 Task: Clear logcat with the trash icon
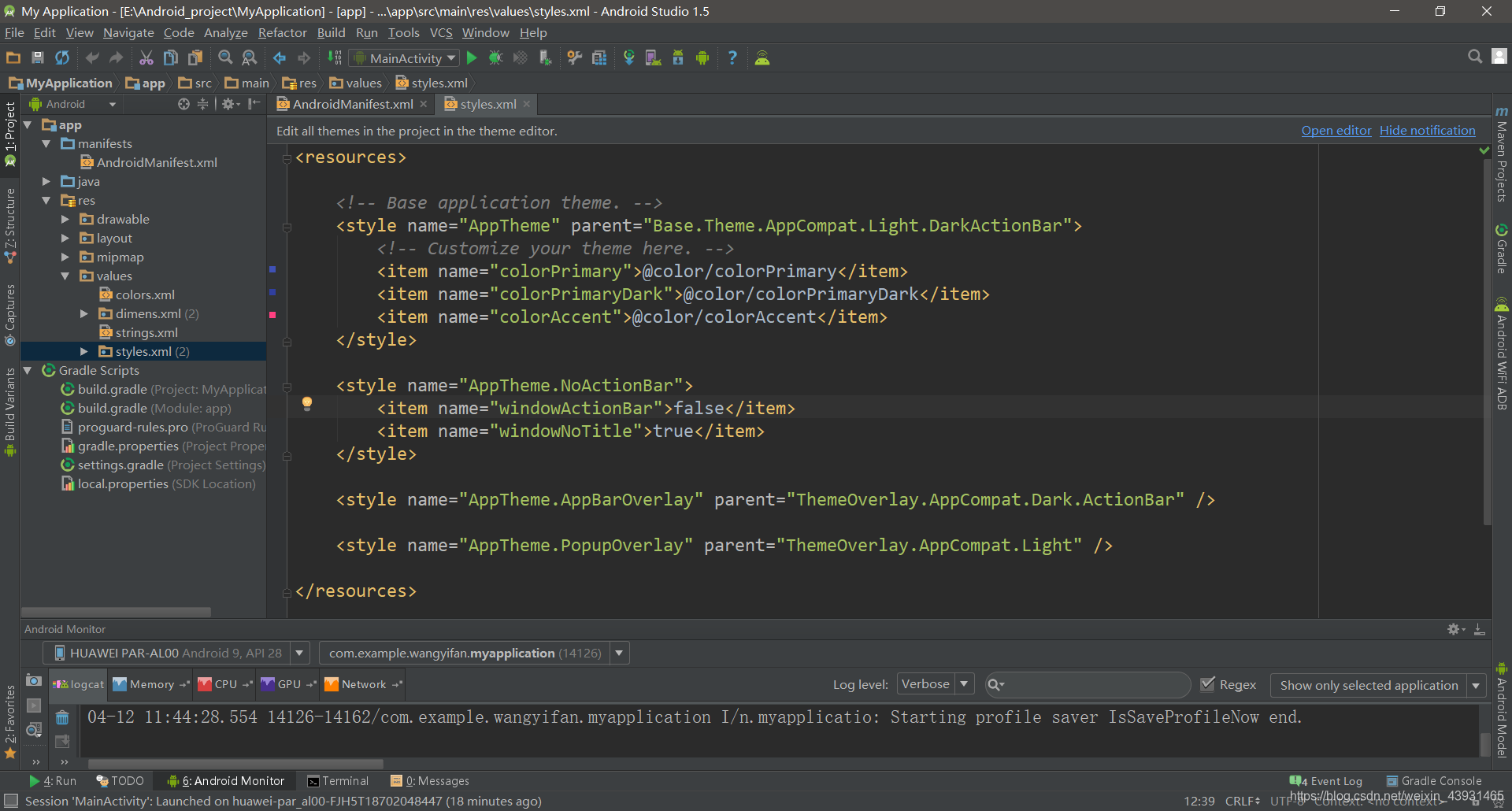[x=62, y=717]
